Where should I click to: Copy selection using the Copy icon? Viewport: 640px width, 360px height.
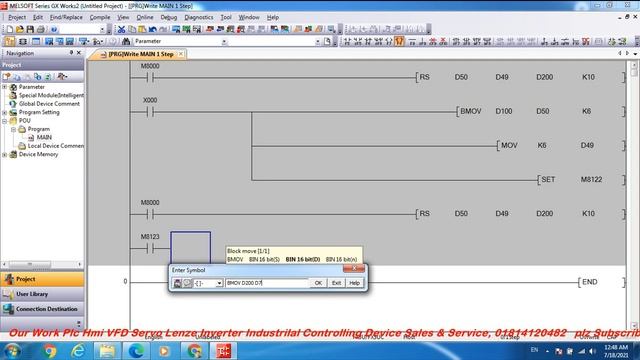132,29
